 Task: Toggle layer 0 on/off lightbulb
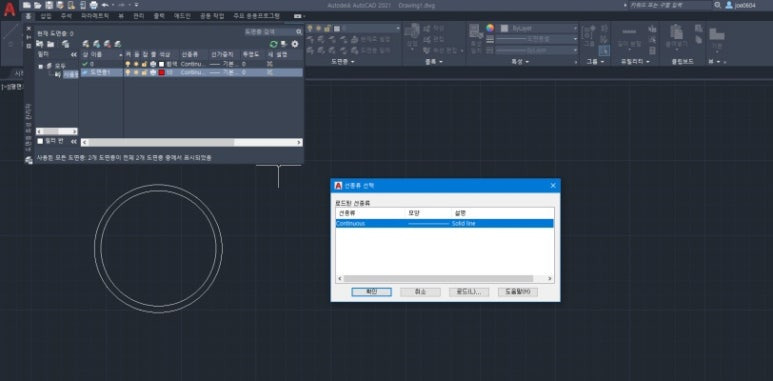coord(128,64)
